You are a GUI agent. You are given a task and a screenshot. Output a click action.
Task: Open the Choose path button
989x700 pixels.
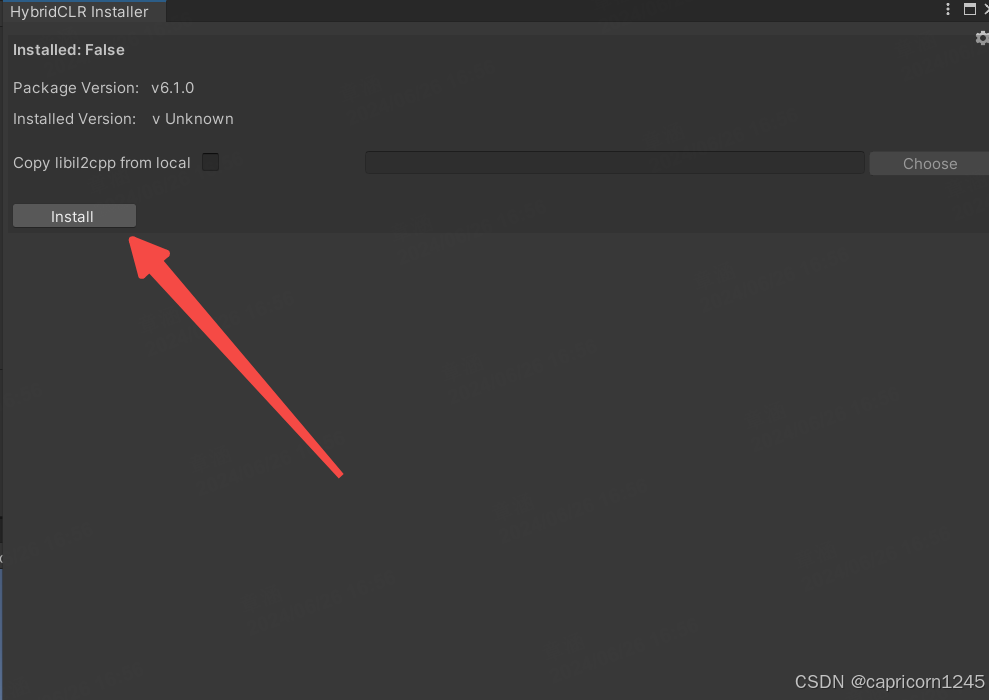pyautogui.click(x=929, y=163)
